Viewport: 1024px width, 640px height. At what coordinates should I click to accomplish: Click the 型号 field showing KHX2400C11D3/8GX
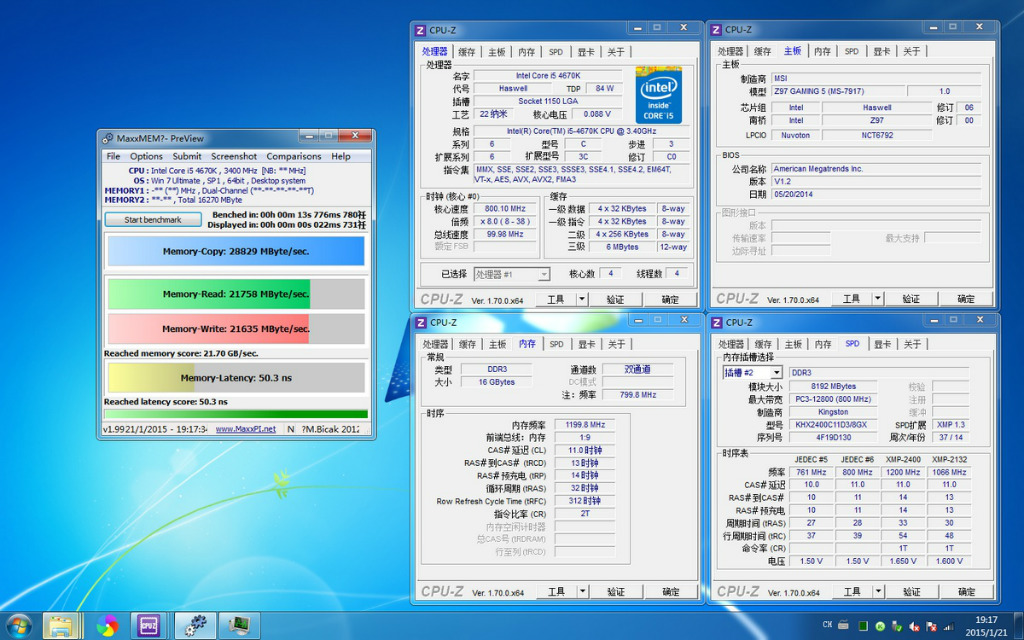(x=831, y=424)
